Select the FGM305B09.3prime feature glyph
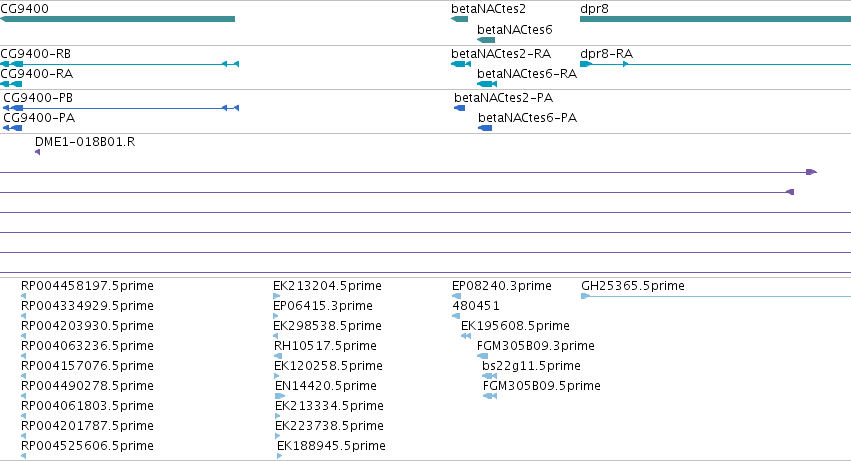This screenshot has height=461, width=851. [x=482, y=356]
